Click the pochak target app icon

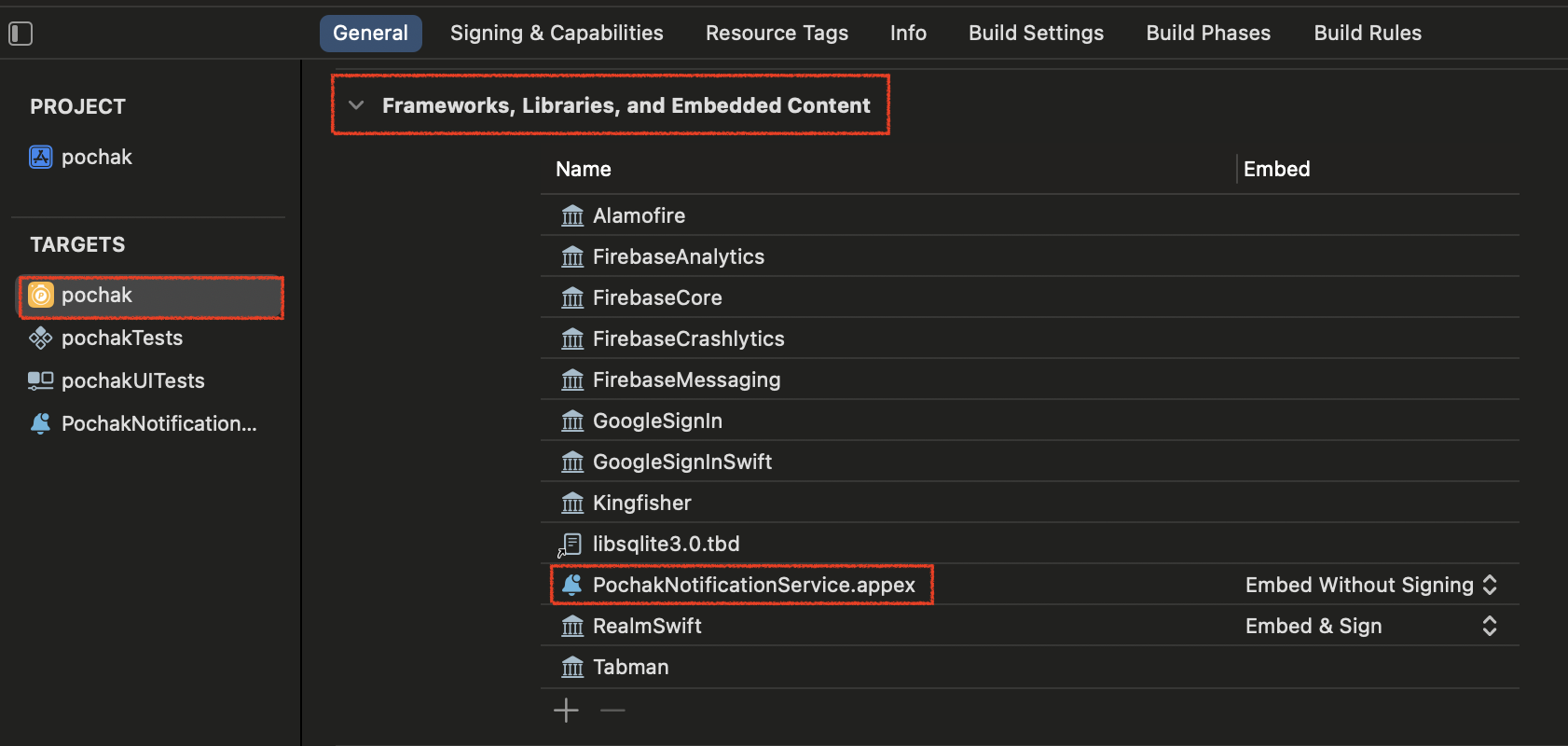point(40,296)
